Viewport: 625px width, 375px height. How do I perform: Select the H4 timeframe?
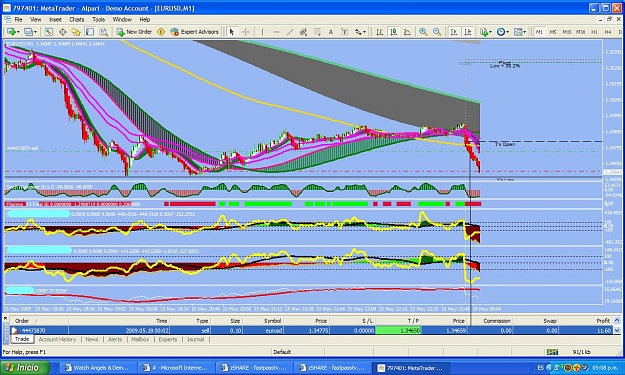(608, 32)
